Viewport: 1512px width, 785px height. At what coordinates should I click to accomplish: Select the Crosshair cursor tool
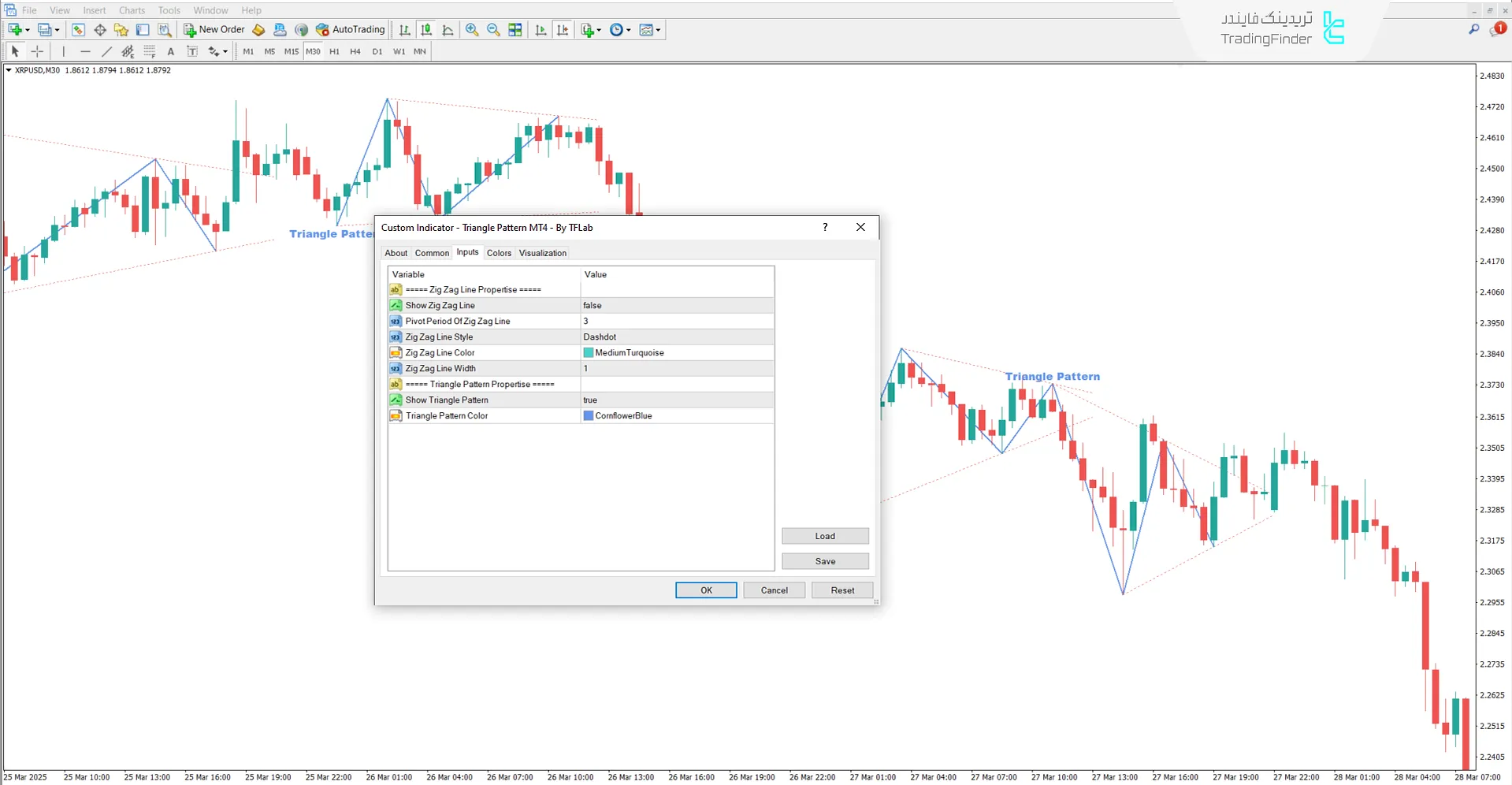point(36,50)
